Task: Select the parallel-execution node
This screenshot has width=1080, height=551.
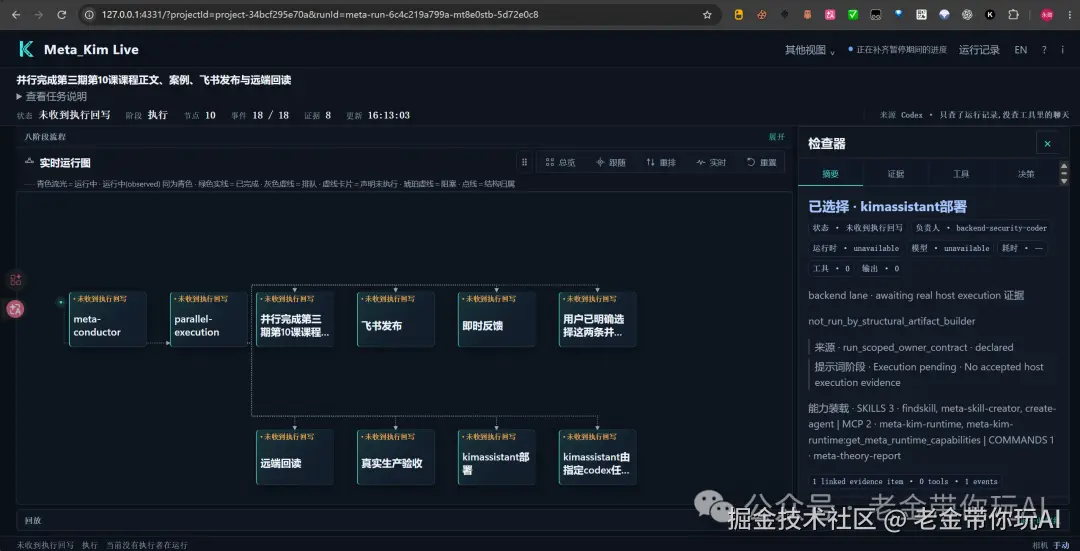Action: click(208, 319)
